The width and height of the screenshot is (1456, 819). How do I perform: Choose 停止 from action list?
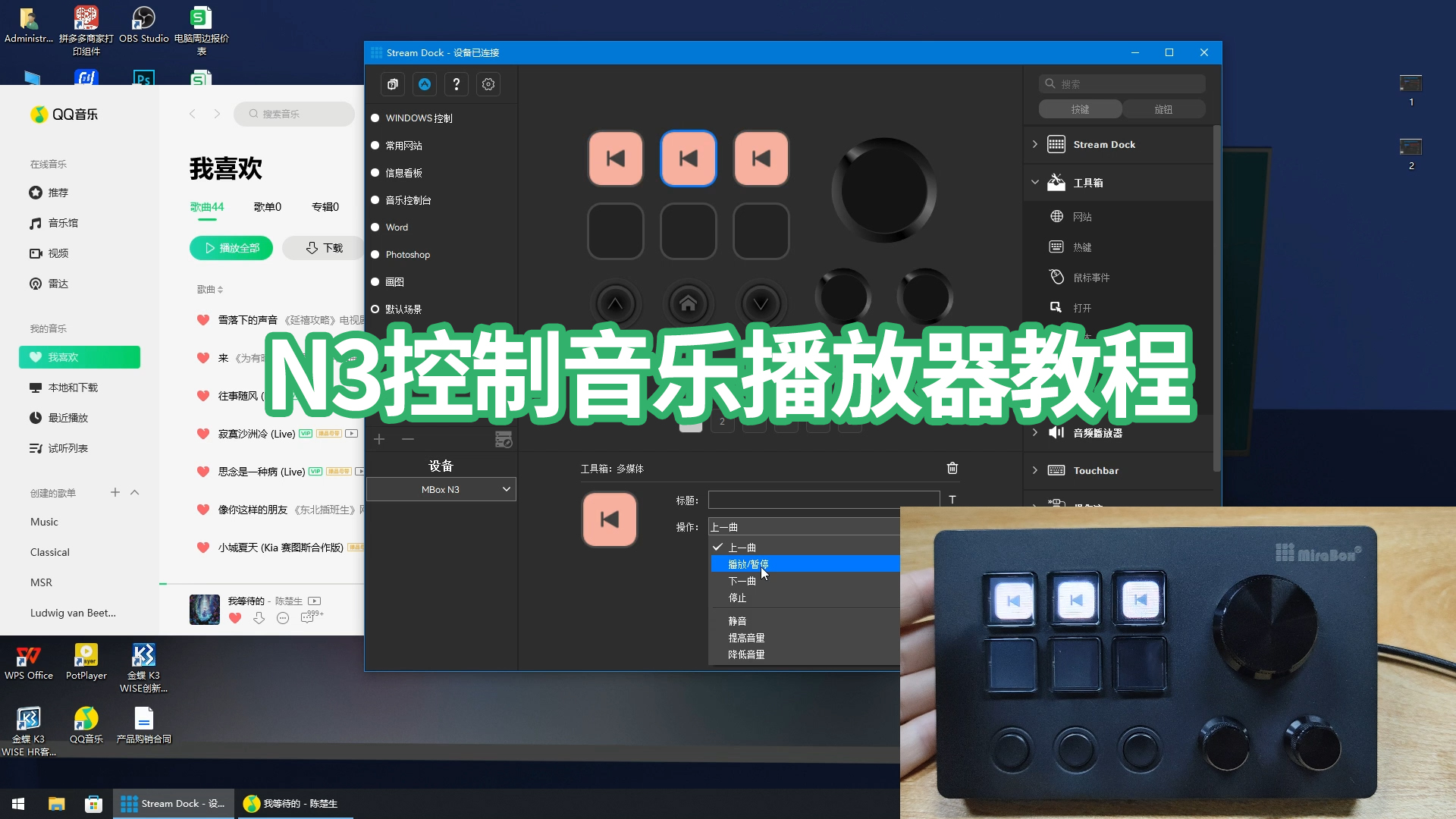tap(805, 598)
